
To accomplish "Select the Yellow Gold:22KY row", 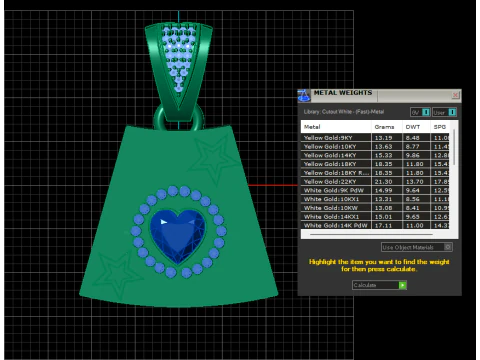I will [375, 182].
